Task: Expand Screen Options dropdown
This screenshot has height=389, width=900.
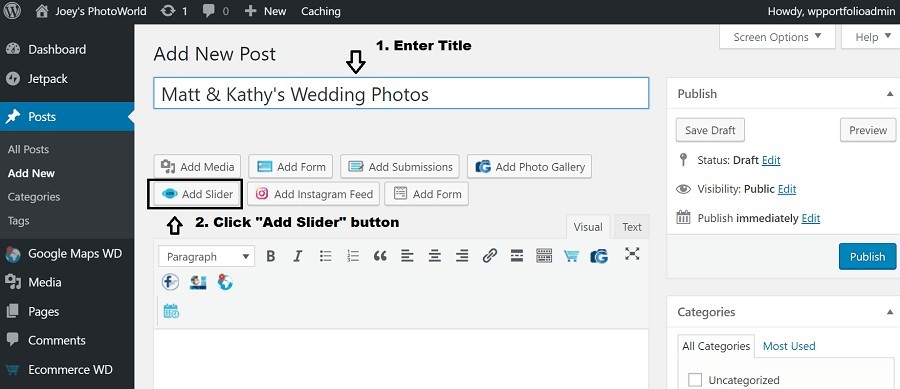Action: (777, 37)
